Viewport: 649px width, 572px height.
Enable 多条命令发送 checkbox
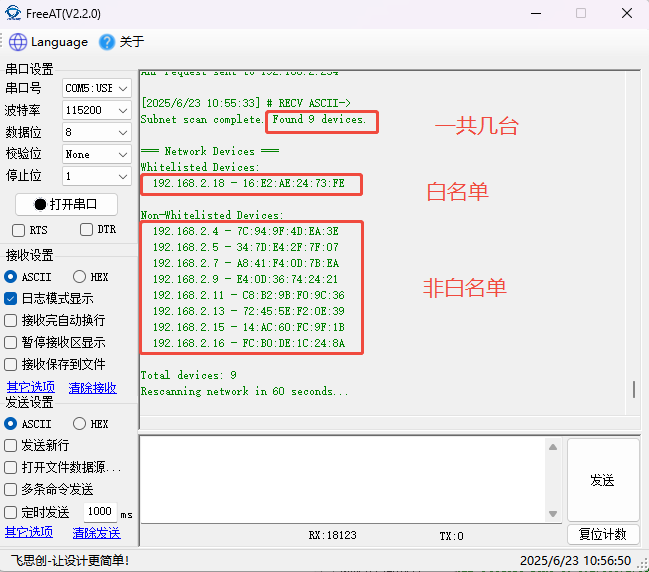tap(10, 490)
